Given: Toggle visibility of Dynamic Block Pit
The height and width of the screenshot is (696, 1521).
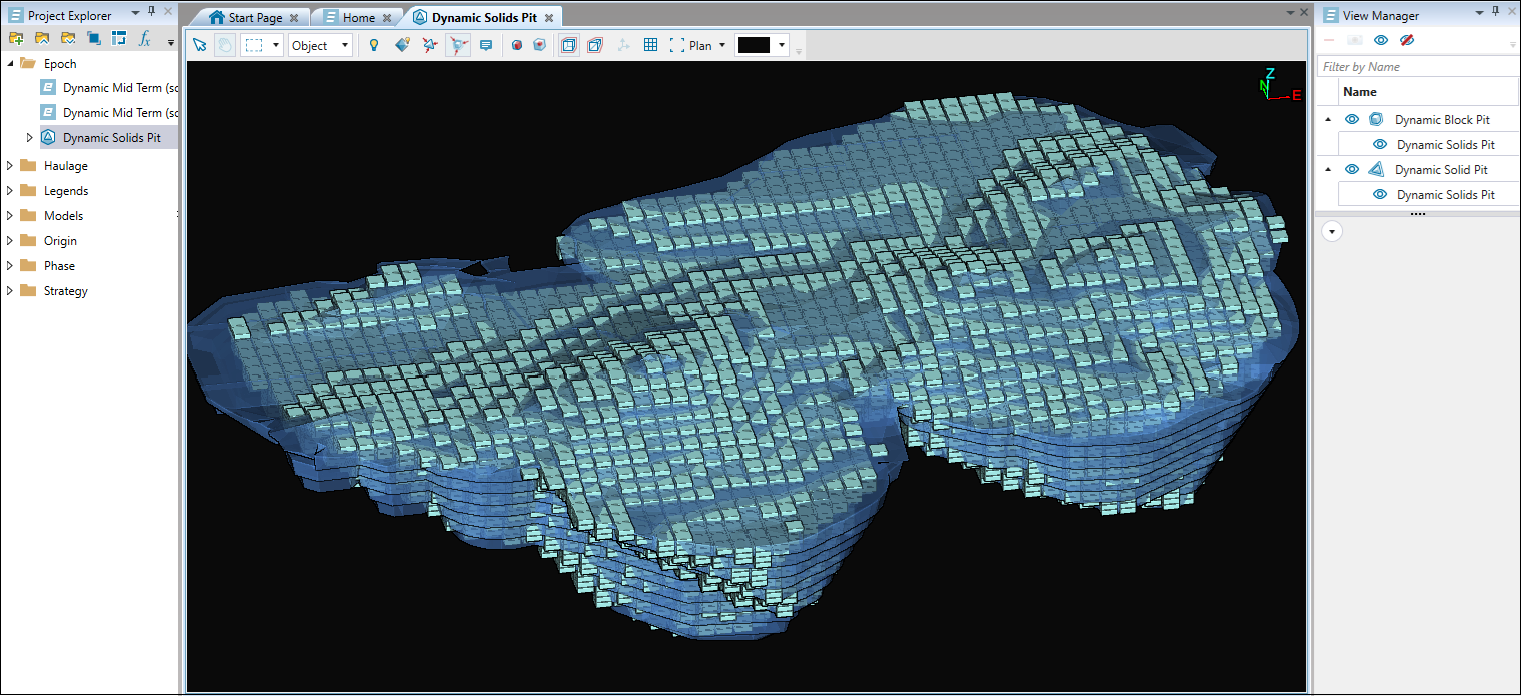Looking at the screenshot, I should (x=1352, y=120).
